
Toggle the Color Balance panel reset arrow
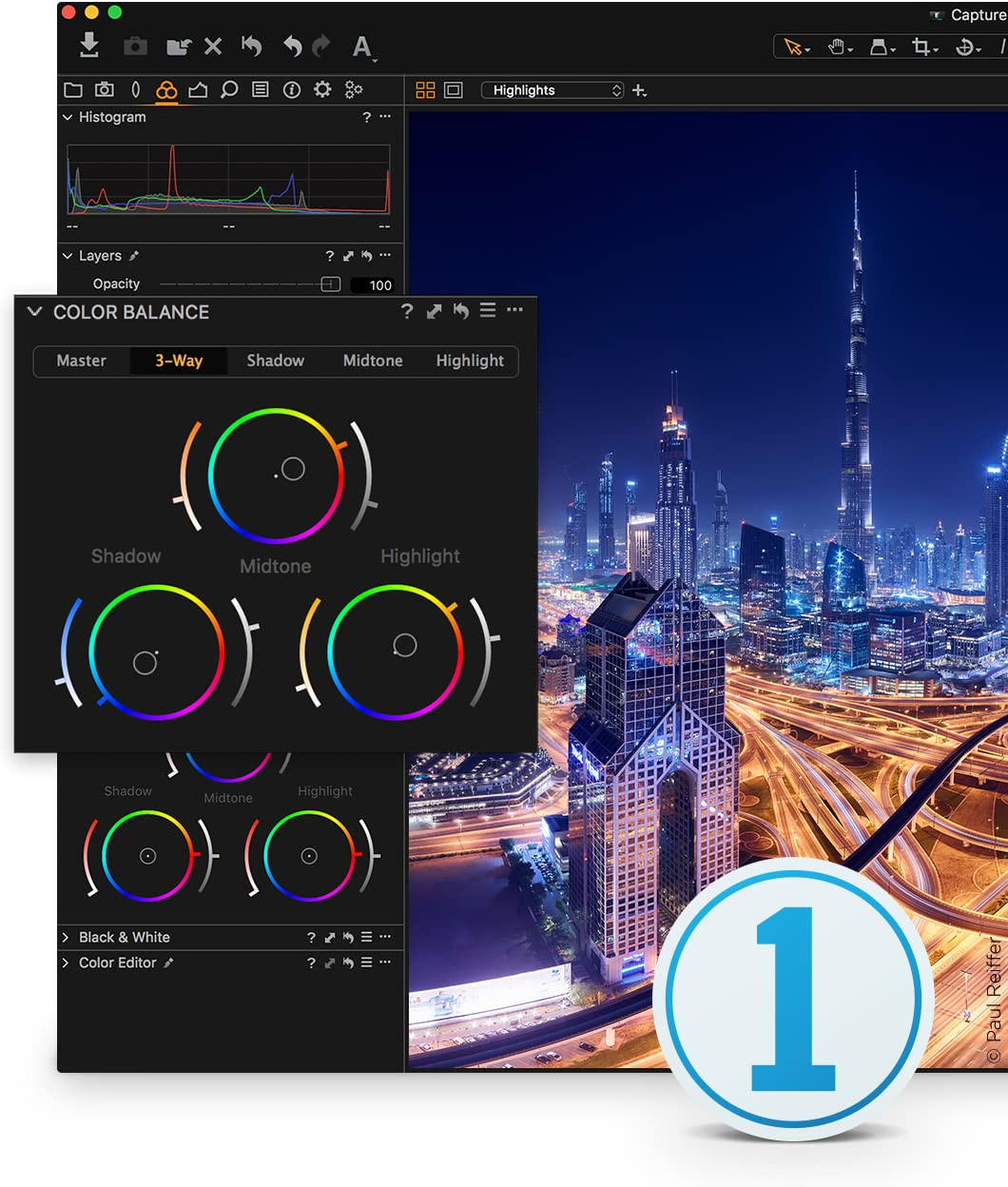pyautogui.click(x=461, y=311)
